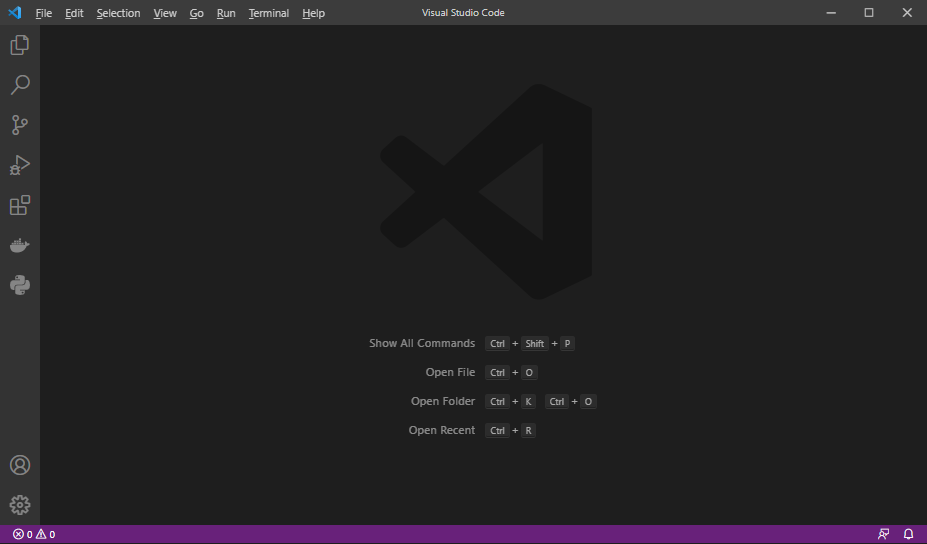Open the Edit menu

[74, 13]
